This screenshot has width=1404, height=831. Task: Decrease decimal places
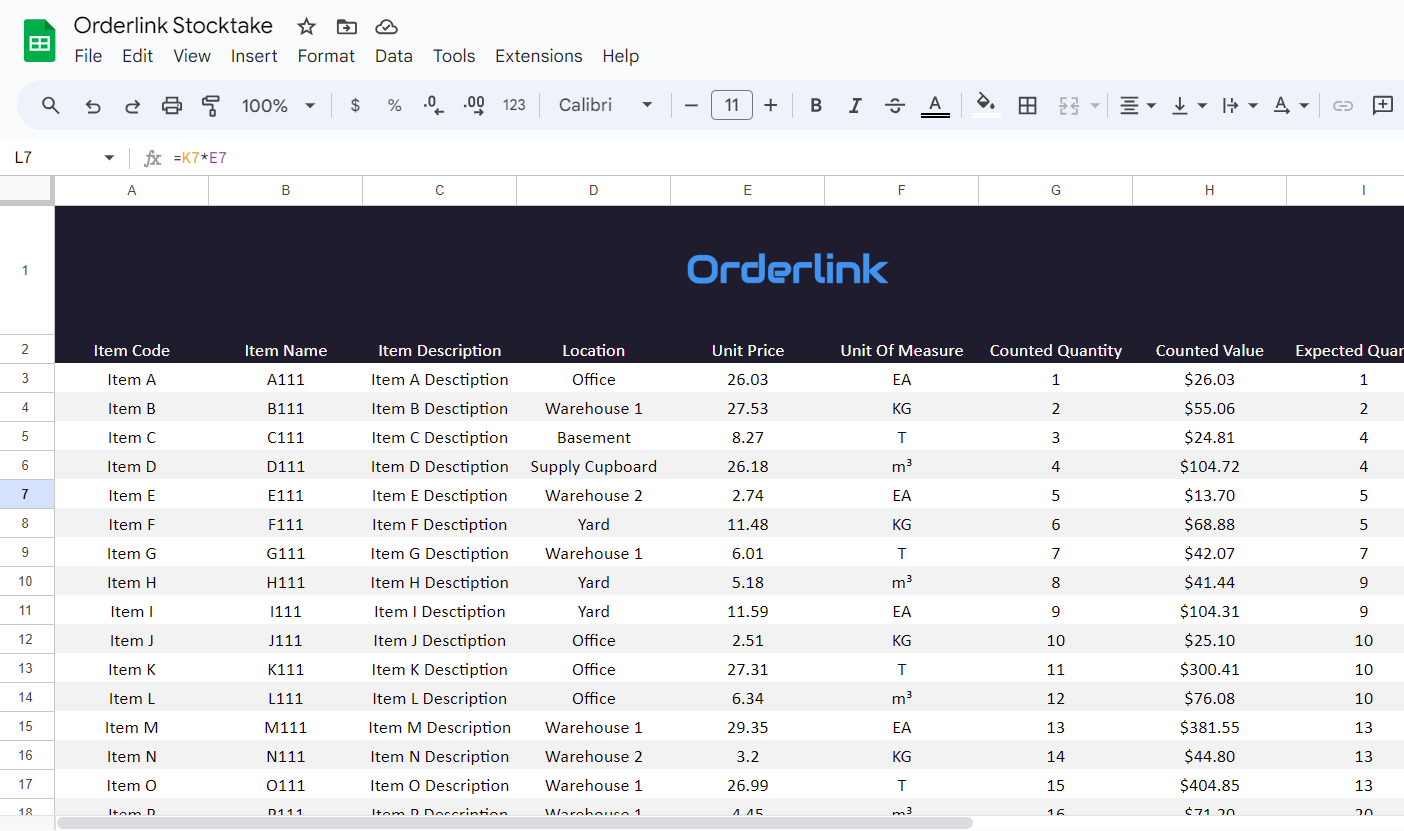434,105
